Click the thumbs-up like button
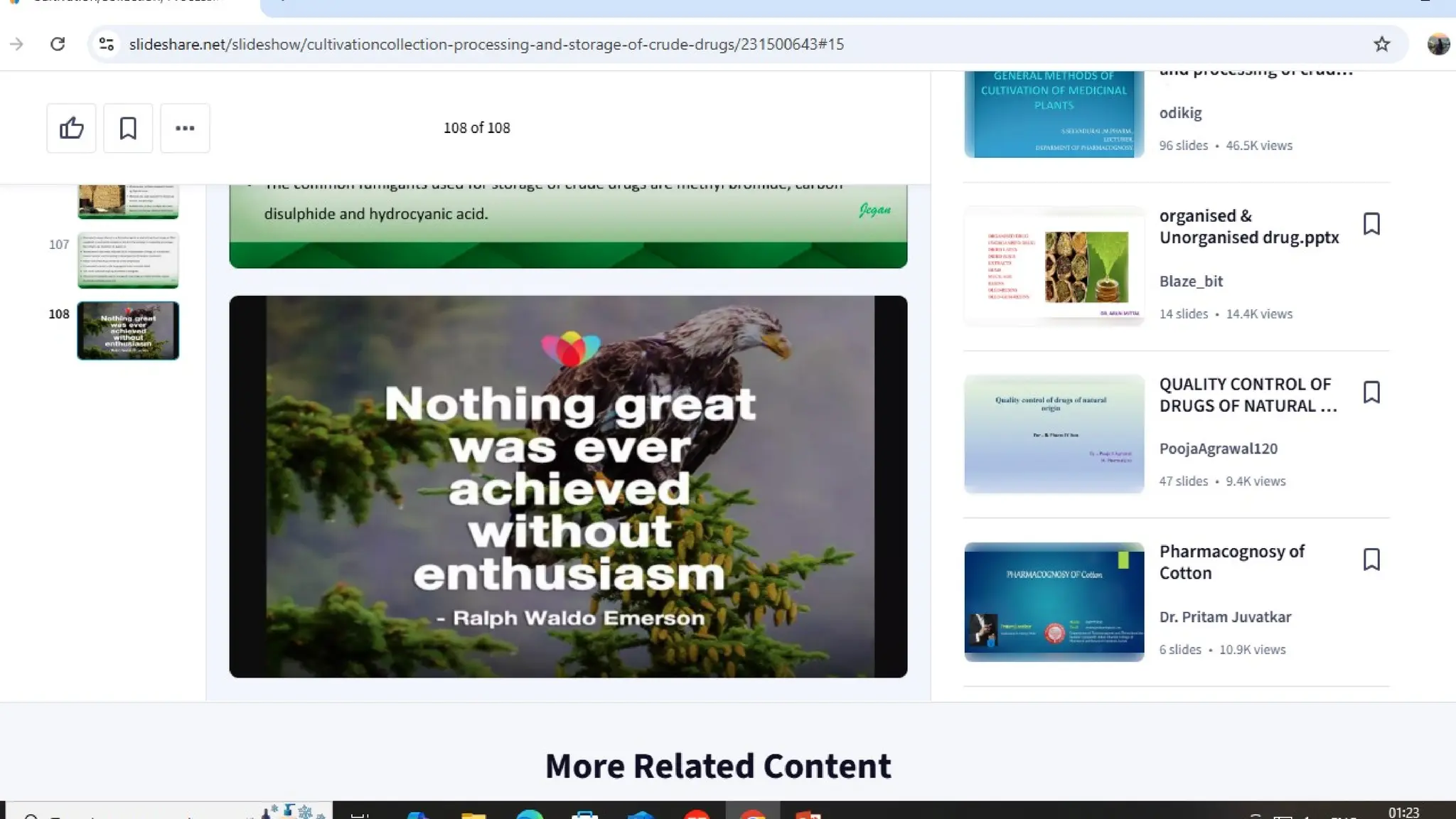1456x819 pixels. click(x=71, y=128)
